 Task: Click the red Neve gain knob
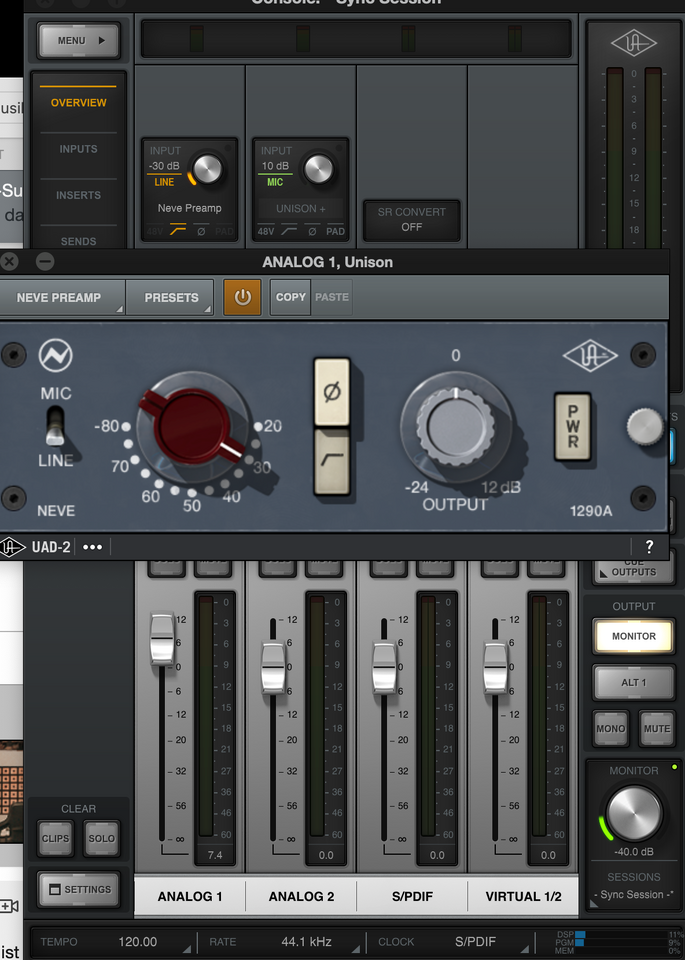(193, 426)
